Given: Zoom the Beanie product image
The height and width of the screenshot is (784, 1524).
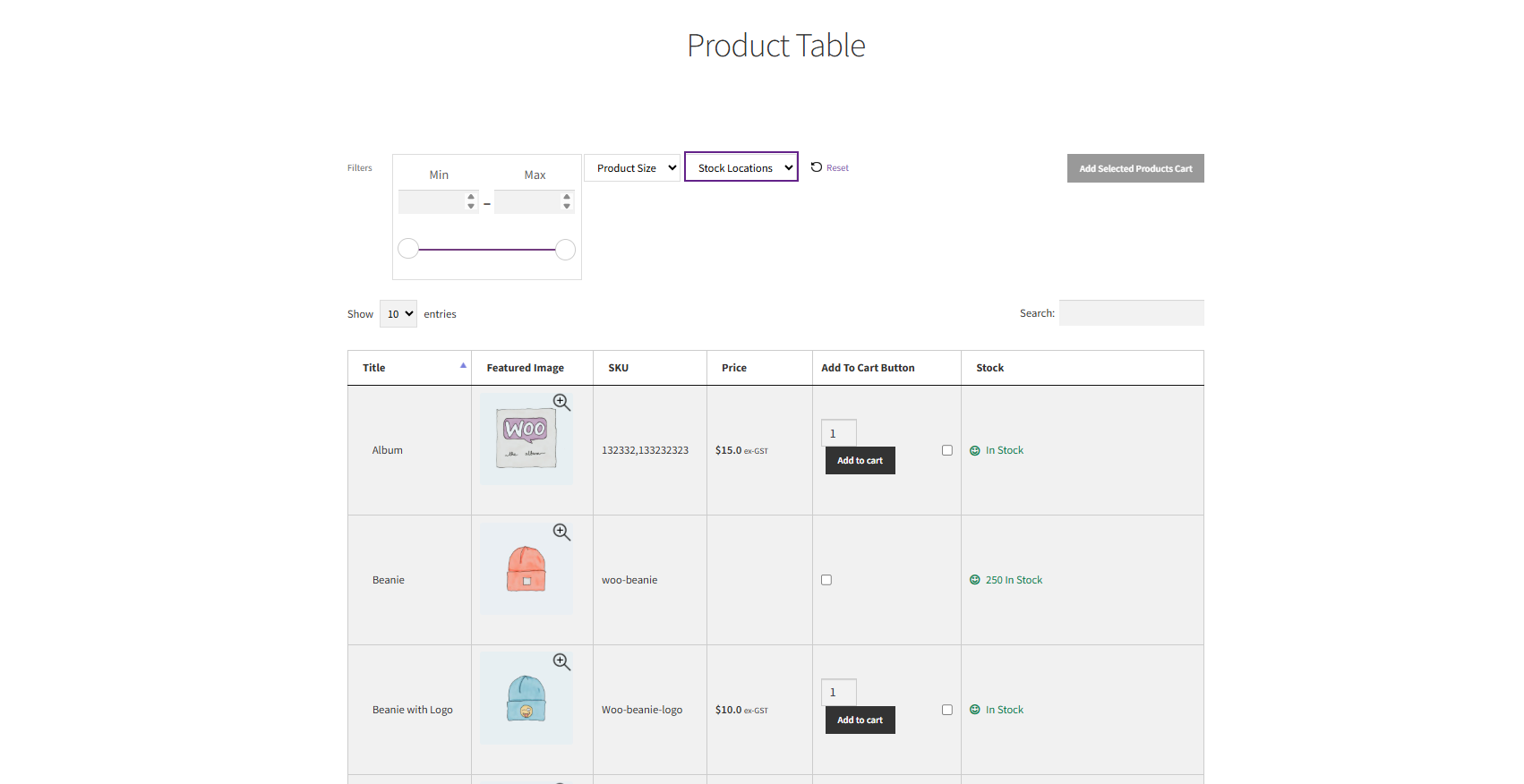Looking at the screenshot, I should [x=561, y=533].
